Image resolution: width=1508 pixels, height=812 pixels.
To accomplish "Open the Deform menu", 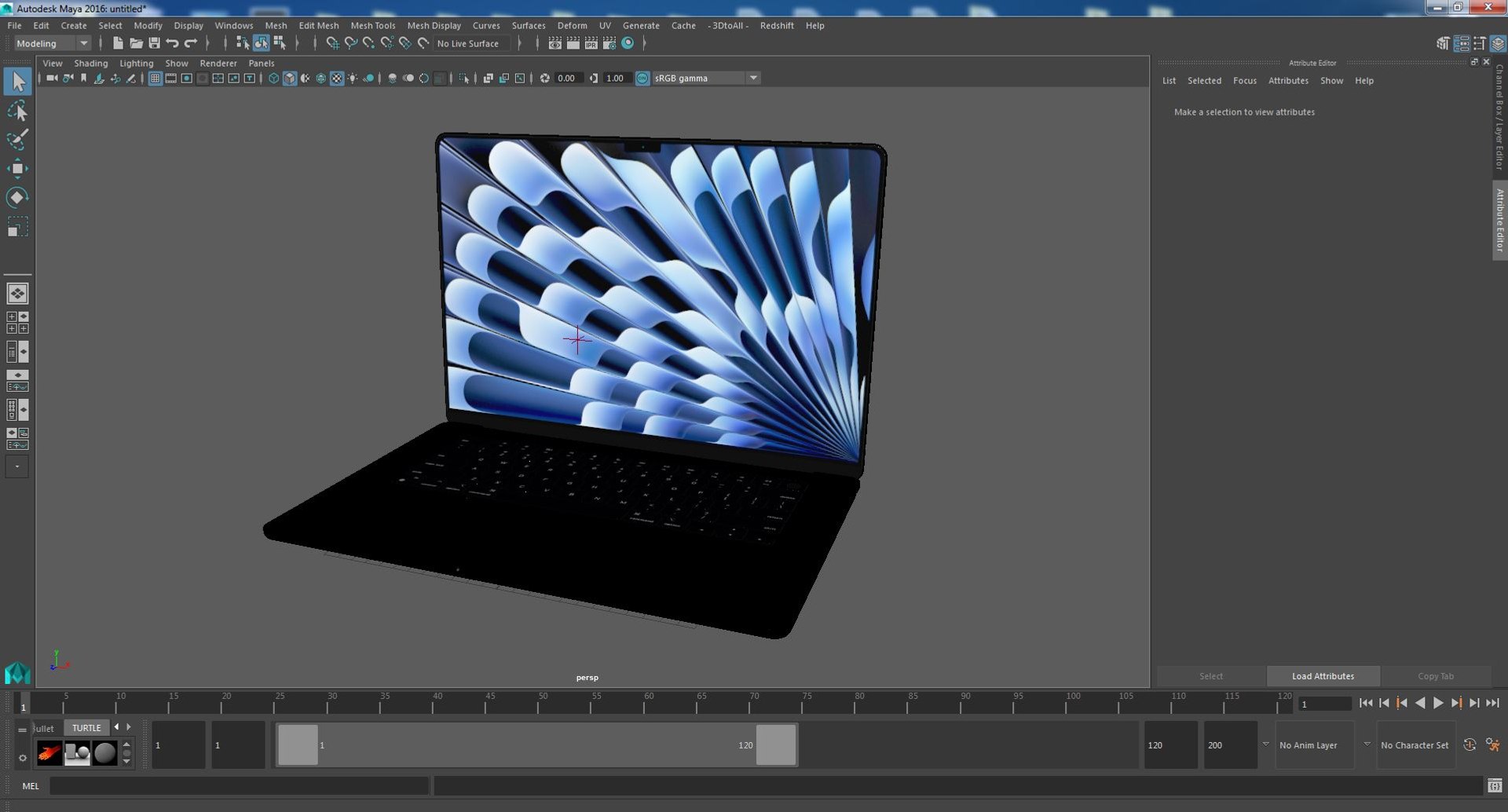I will pos(572,25).
